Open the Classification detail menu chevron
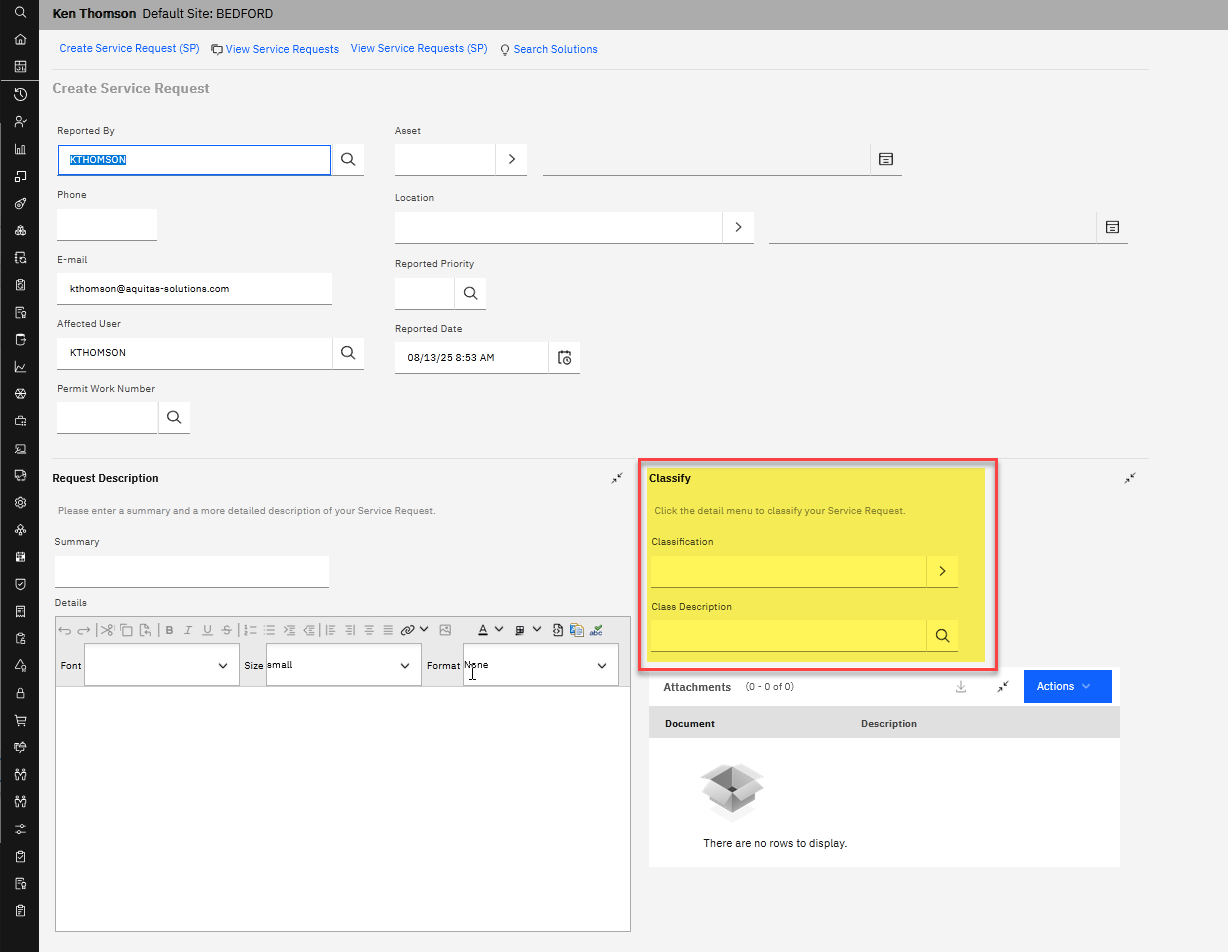The image size is (1228, 952). point(942,571)
